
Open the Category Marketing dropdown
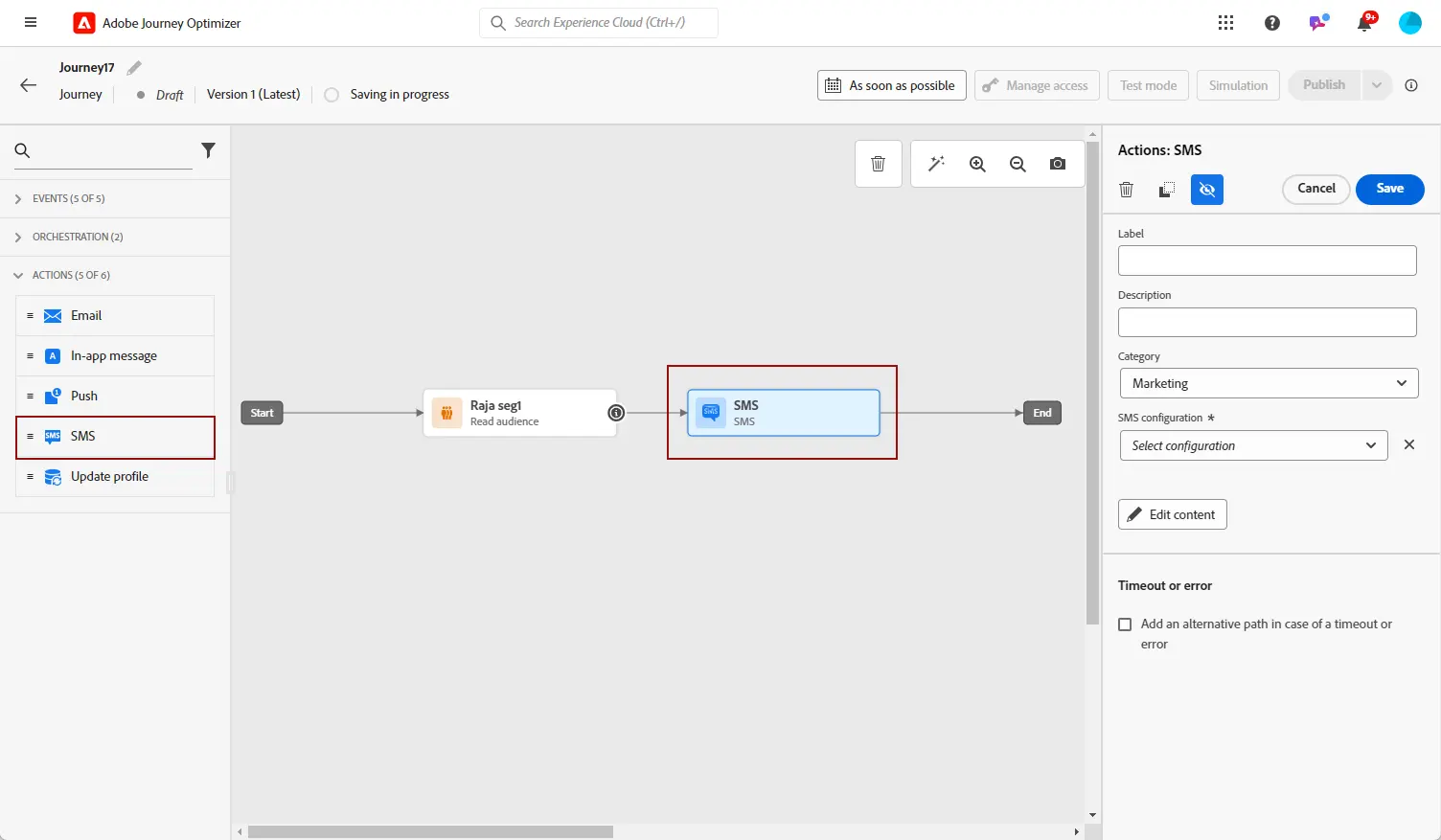tap(1269, 383)
